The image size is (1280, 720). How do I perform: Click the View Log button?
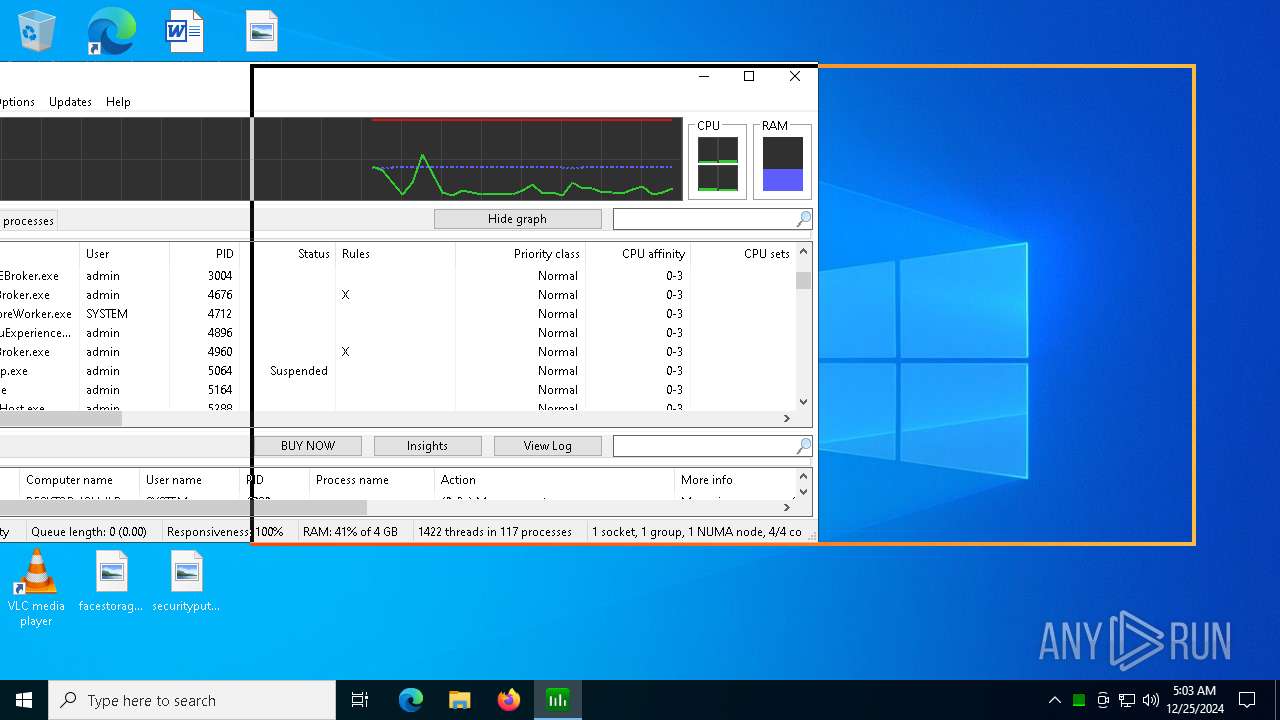click(x=547, y=446)
